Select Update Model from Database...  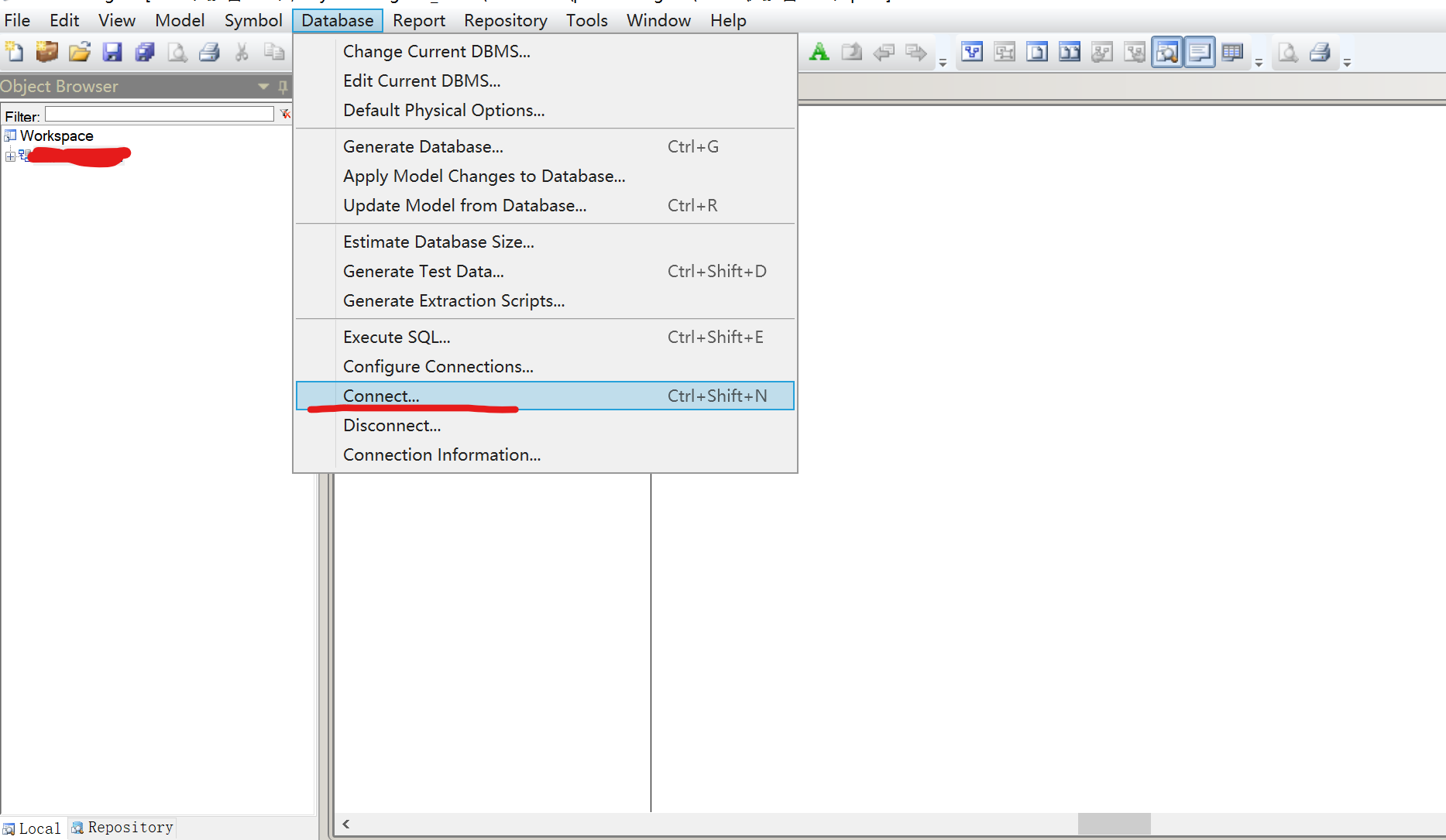coord(545,205)
